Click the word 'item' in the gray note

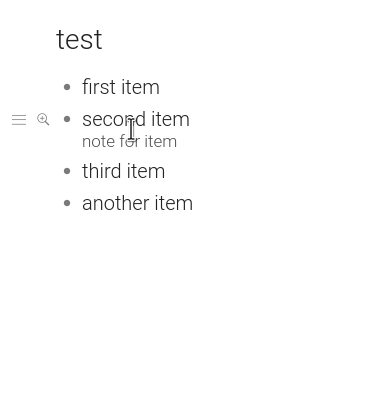[161, 141]
